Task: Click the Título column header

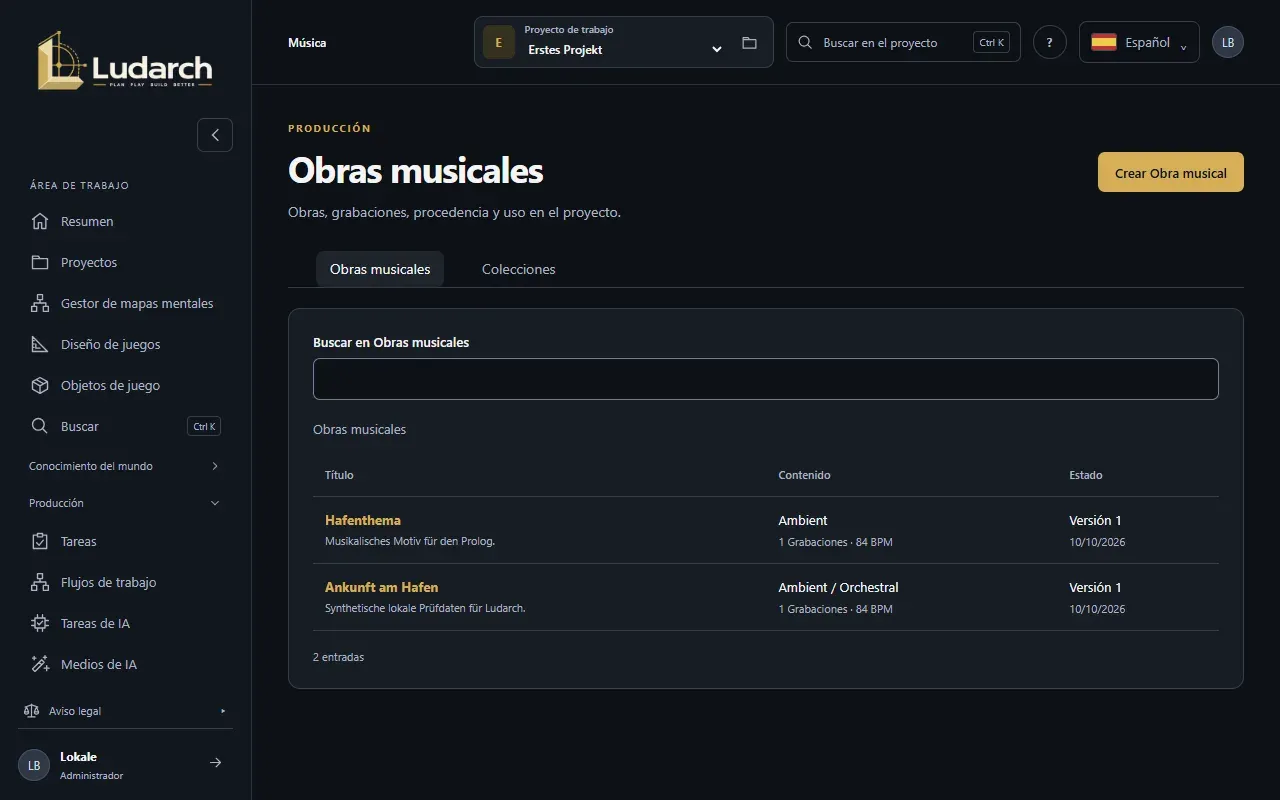Action: tap(339, 475)
